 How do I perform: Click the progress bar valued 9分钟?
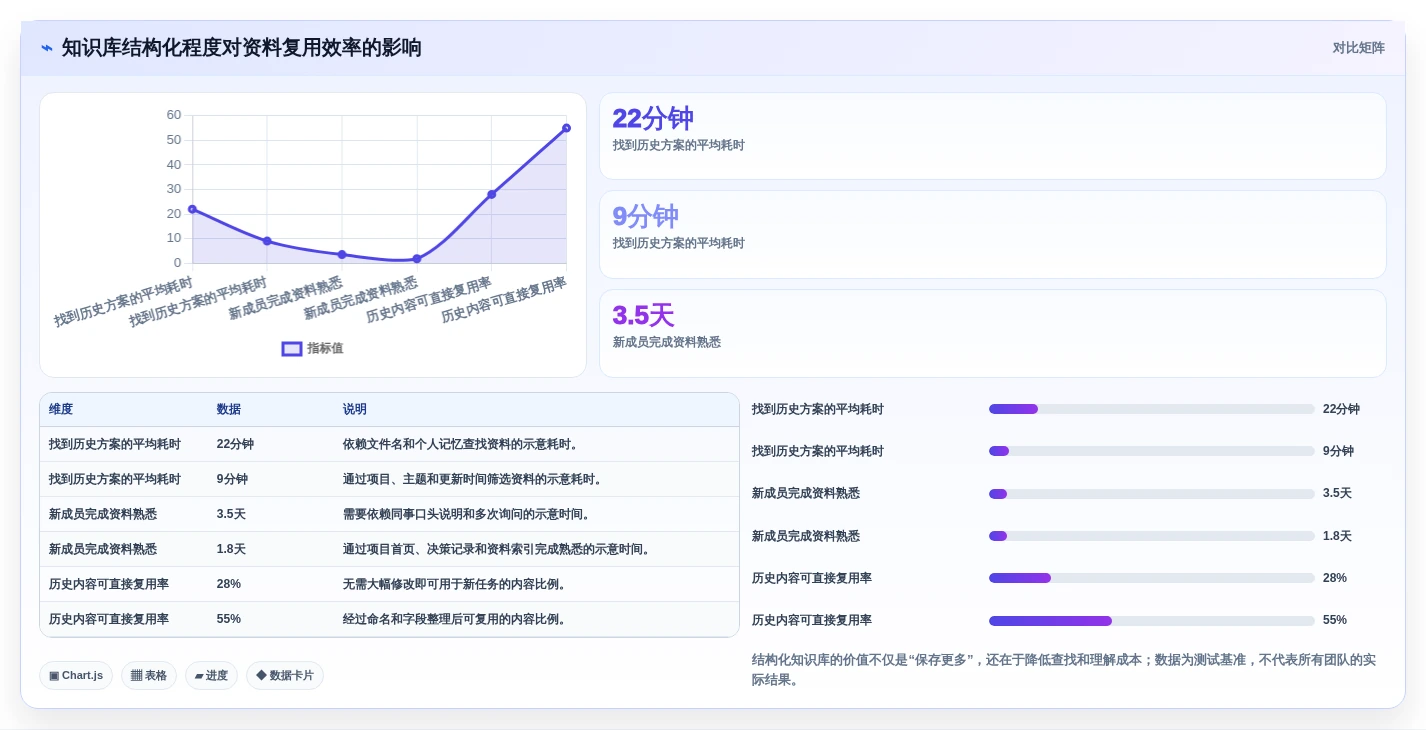click(1152, 451)
